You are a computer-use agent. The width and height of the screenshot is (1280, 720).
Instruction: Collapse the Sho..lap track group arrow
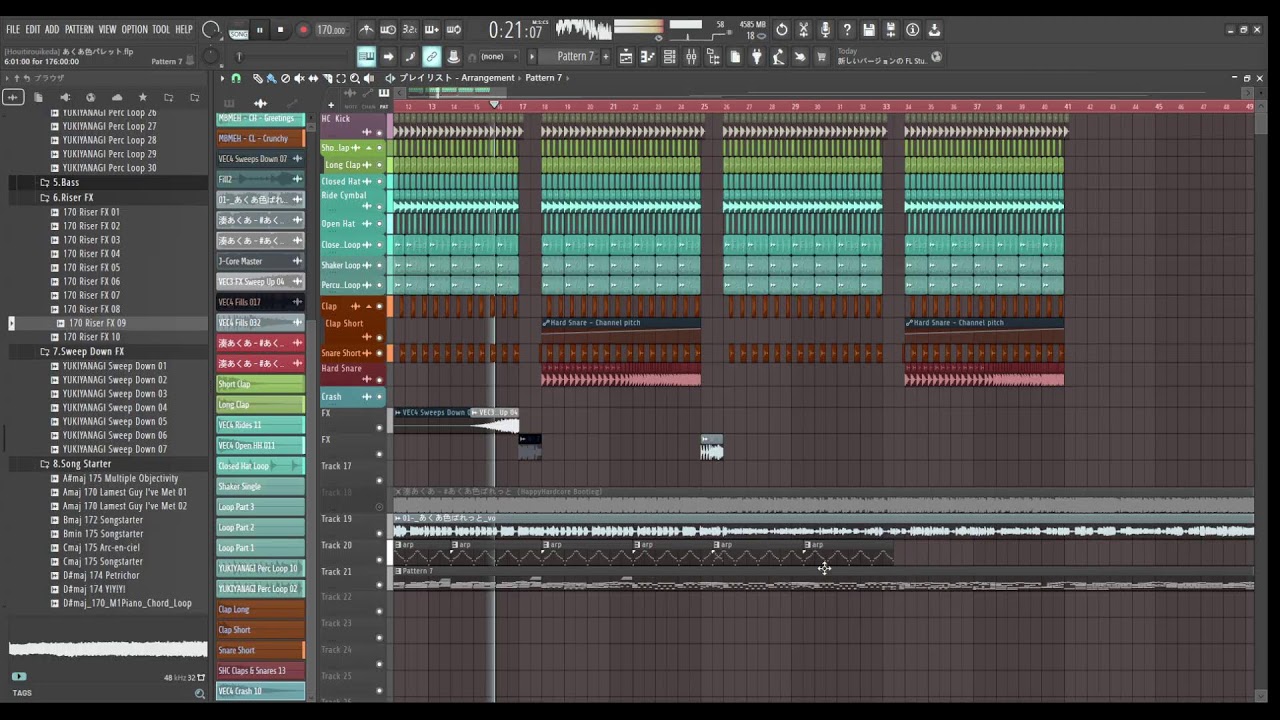point(368,148)
